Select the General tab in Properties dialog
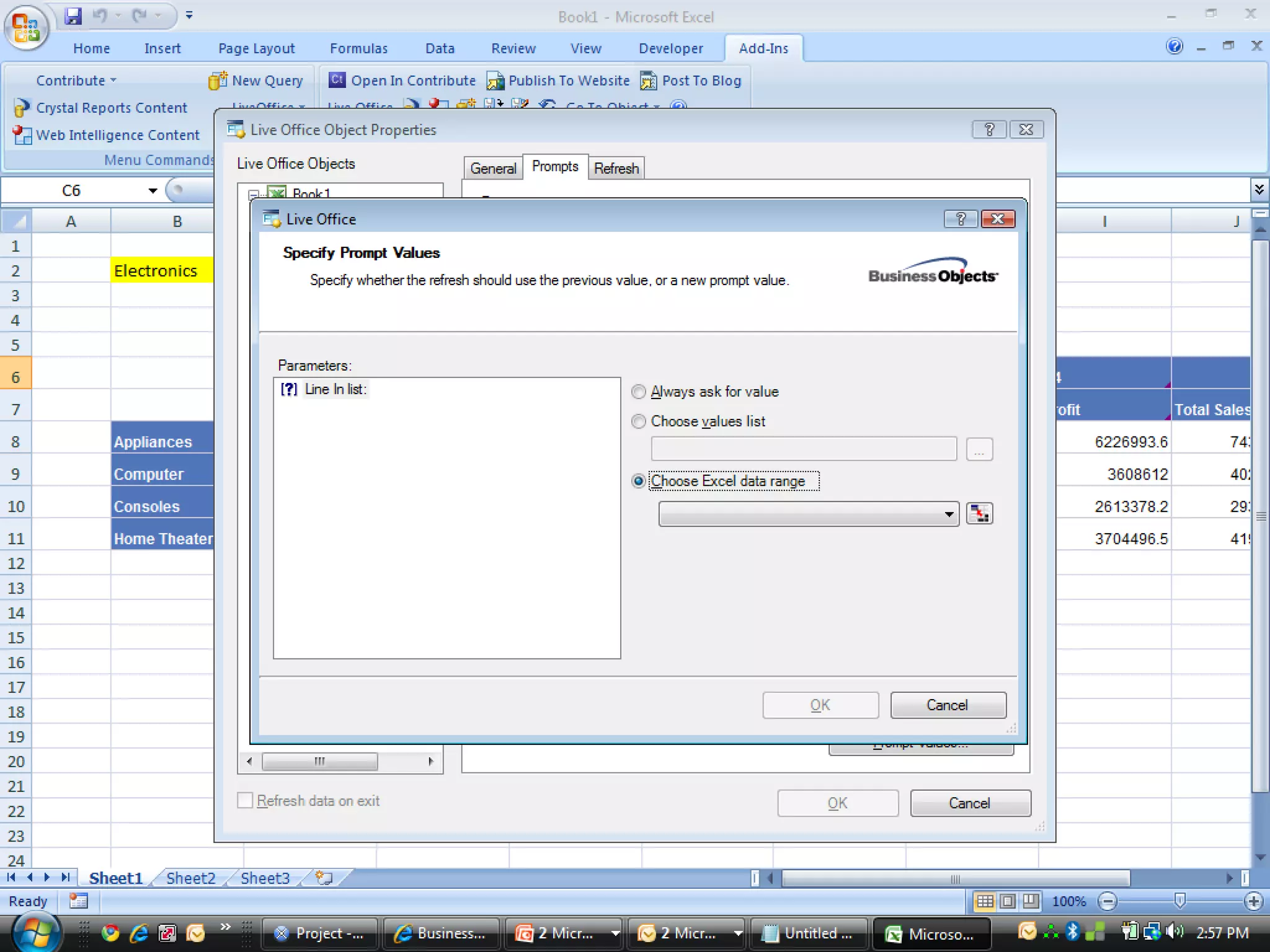The height and width of the screenshot is (952, 1270). 493,169
